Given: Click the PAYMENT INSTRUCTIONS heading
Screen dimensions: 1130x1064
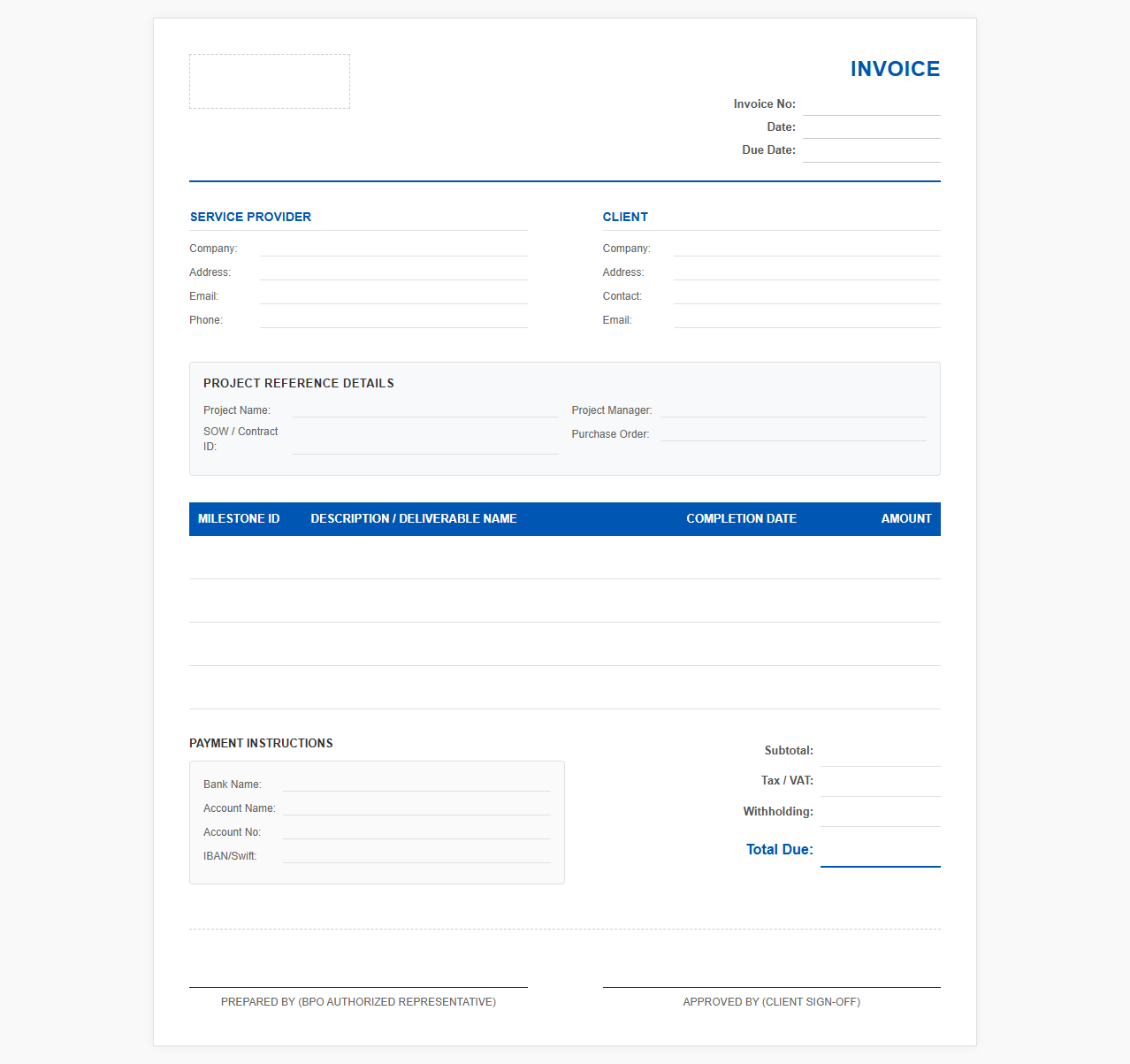Looking at the screenshot, I should click(261, 743).
